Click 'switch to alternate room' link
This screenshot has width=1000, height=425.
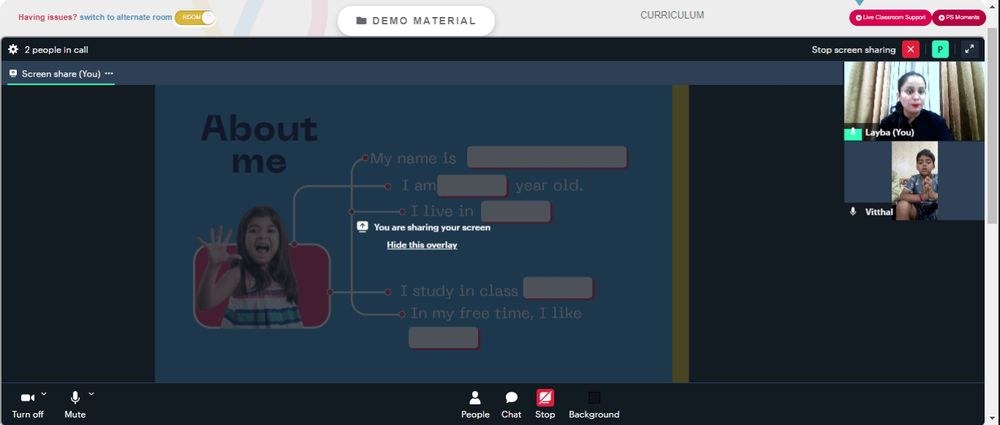tap(126, 17)
